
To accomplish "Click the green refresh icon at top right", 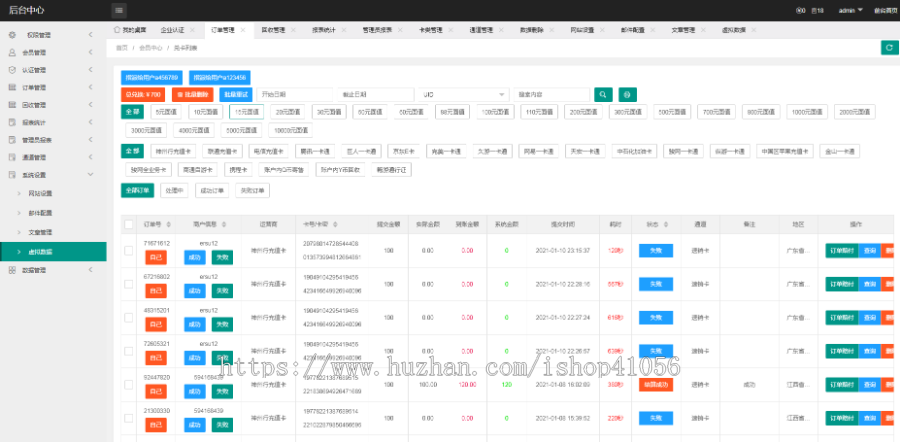I will (x=888, y=47).
